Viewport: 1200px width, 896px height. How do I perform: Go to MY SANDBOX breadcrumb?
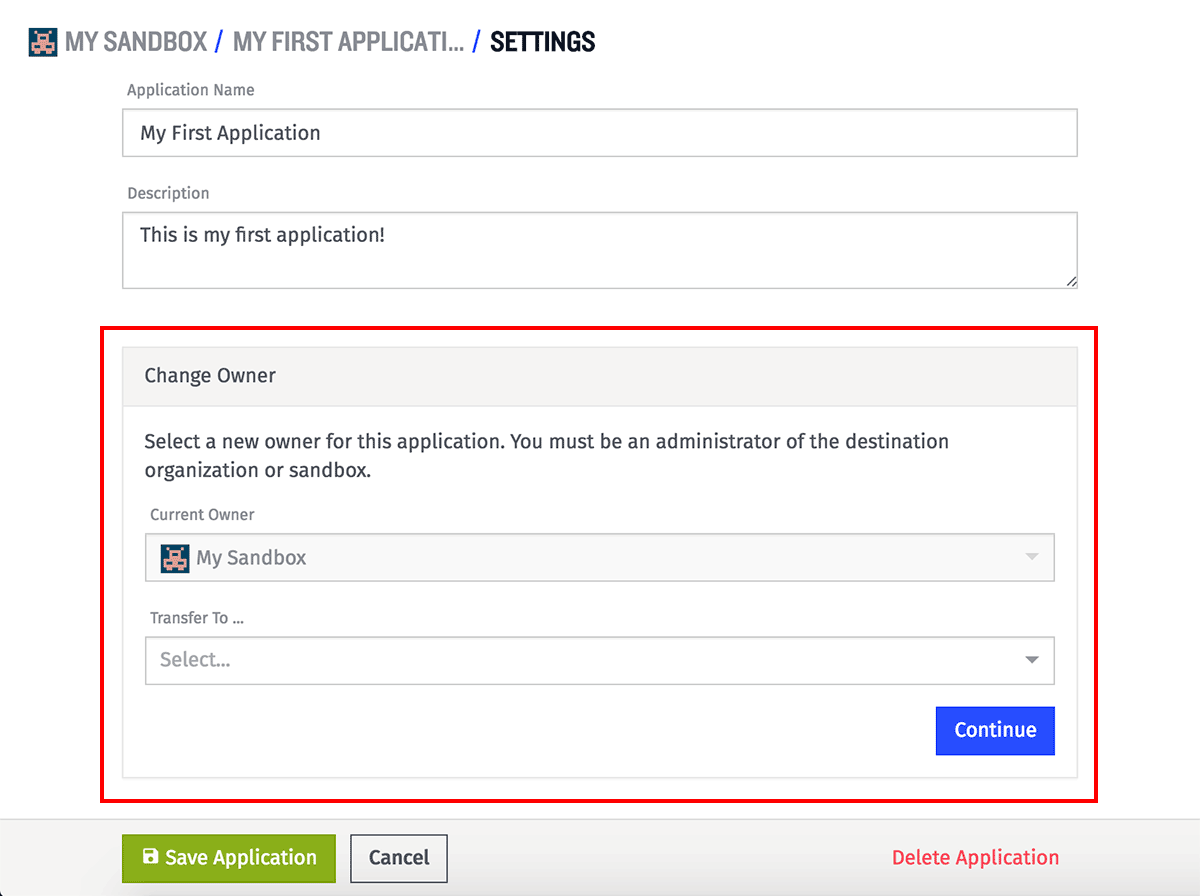(136, 42)
